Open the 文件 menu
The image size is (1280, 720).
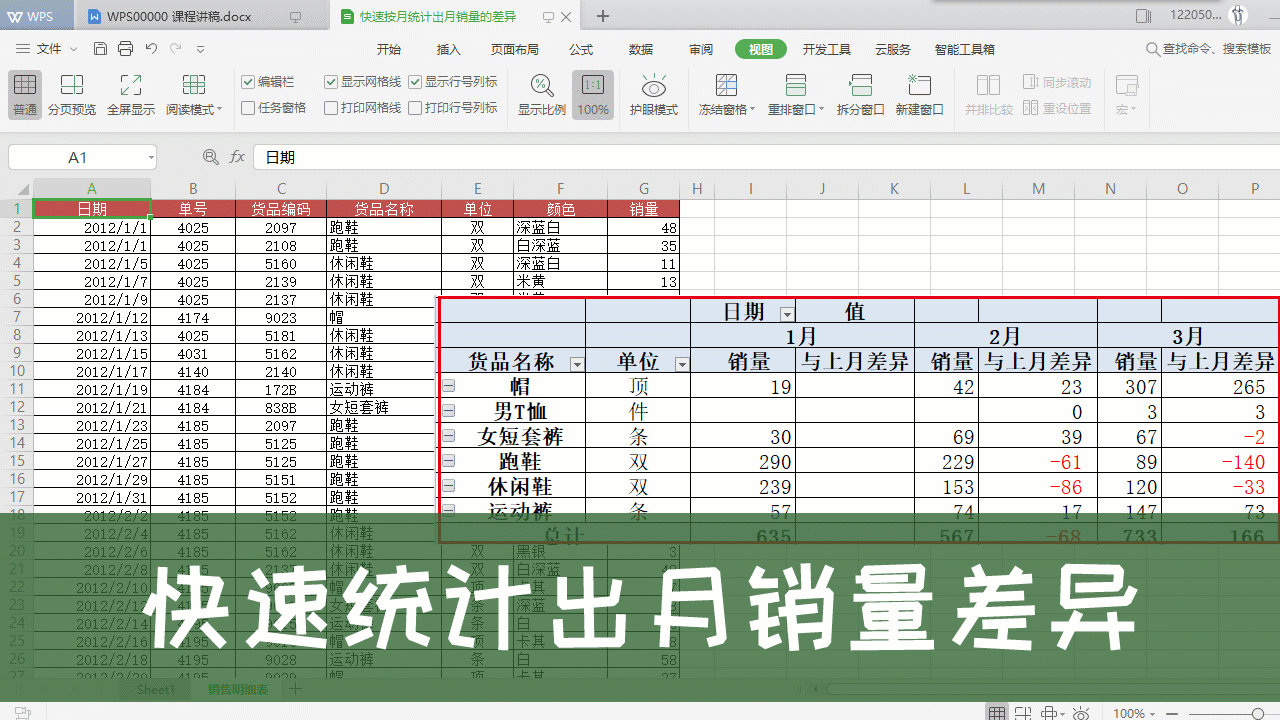[48, 49]
